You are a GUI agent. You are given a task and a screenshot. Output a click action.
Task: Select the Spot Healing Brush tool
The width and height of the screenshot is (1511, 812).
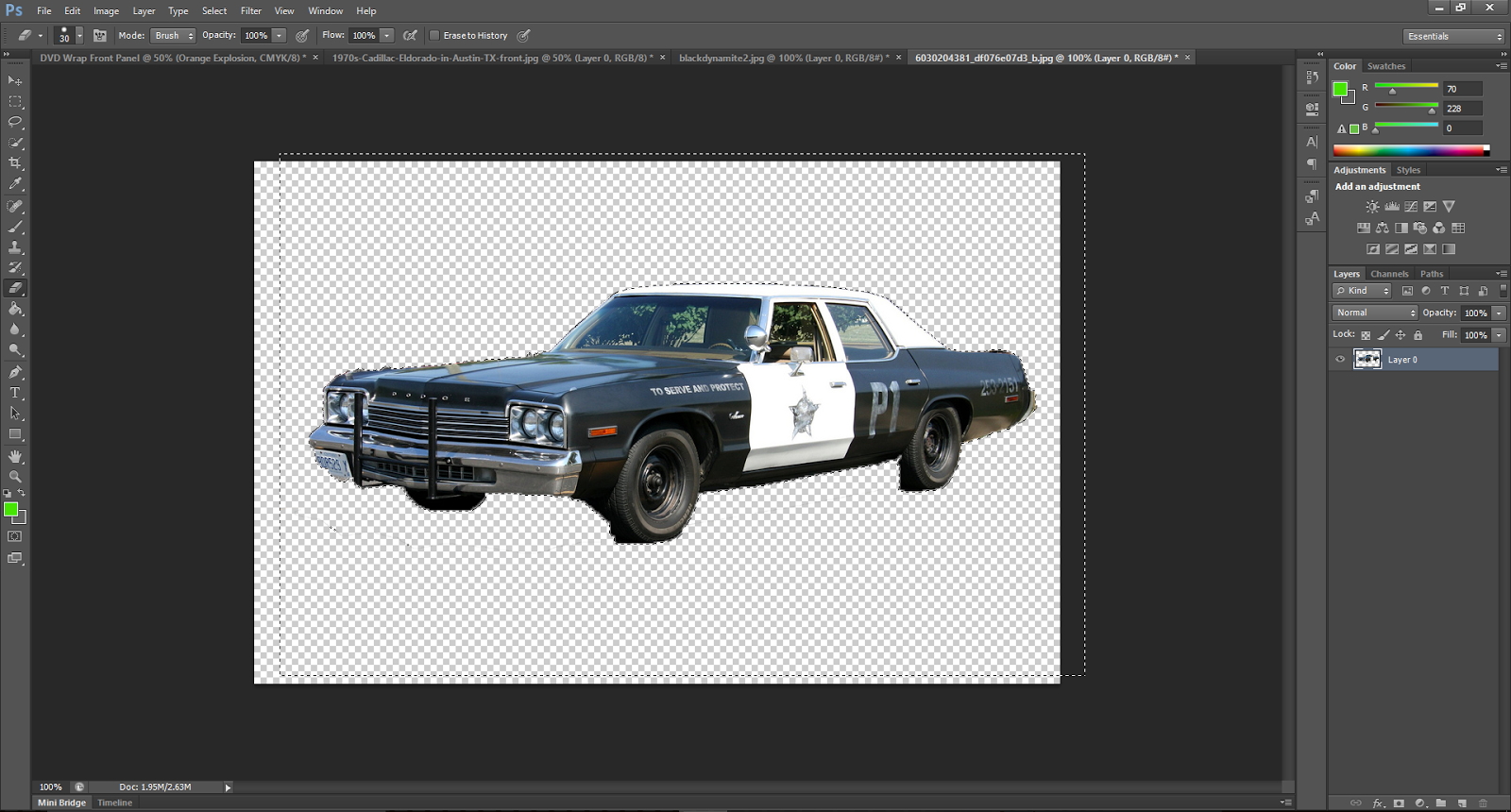coord(15,206)
